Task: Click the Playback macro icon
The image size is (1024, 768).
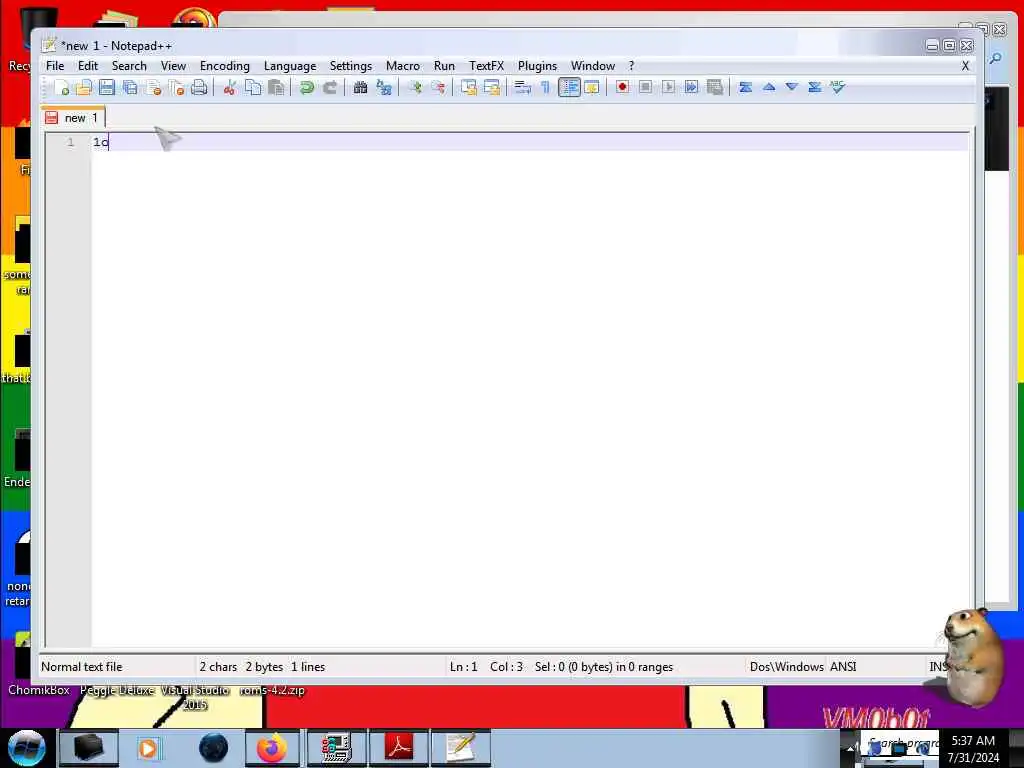Action: point(668,87)
